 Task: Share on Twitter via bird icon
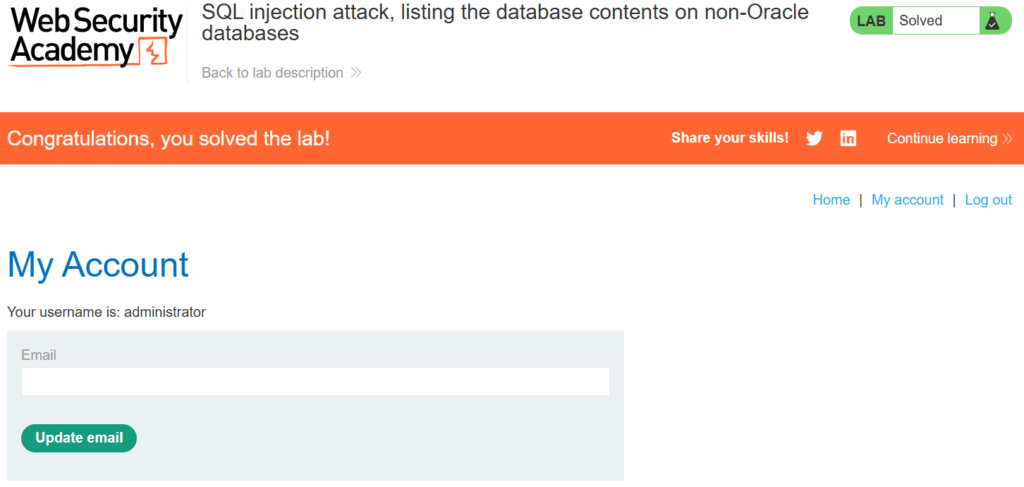point(814,139)
